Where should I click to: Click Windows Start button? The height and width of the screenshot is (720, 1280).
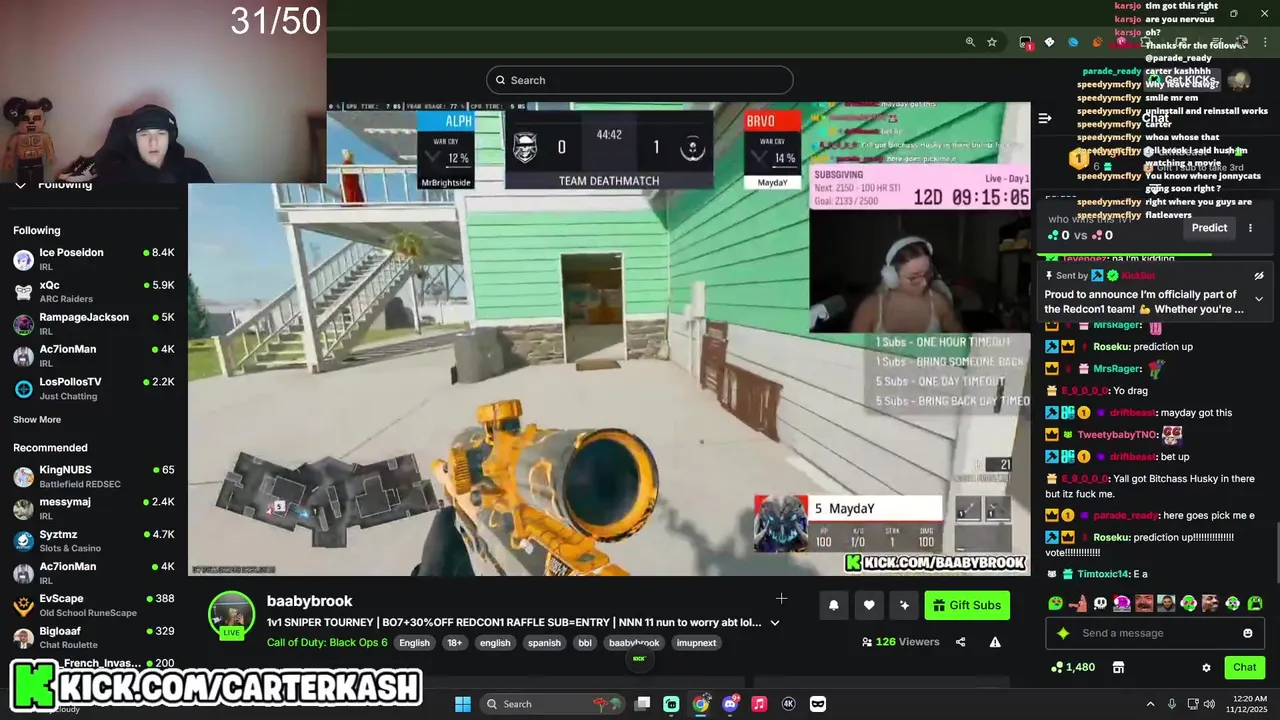coord(463,704)
